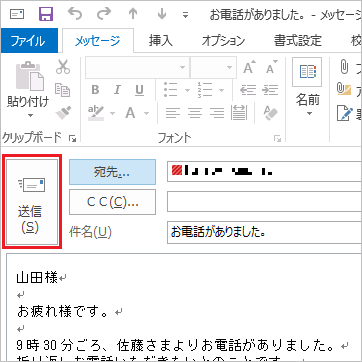The width and height of the screenshot is (362, 362).
Task: Open the フォント dialog launcher
Action: point(277,138)
